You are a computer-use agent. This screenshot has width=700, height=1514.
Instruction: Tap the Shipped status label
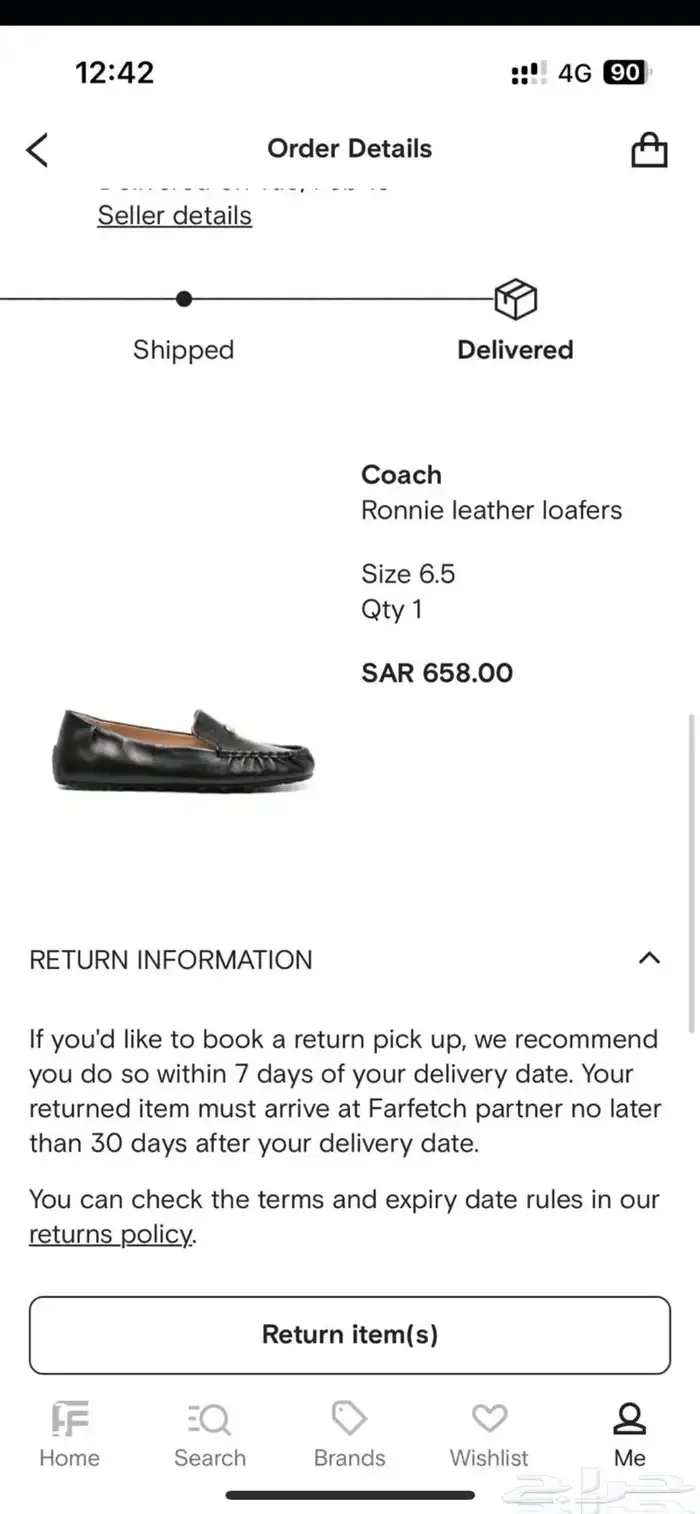click(183, 350)
